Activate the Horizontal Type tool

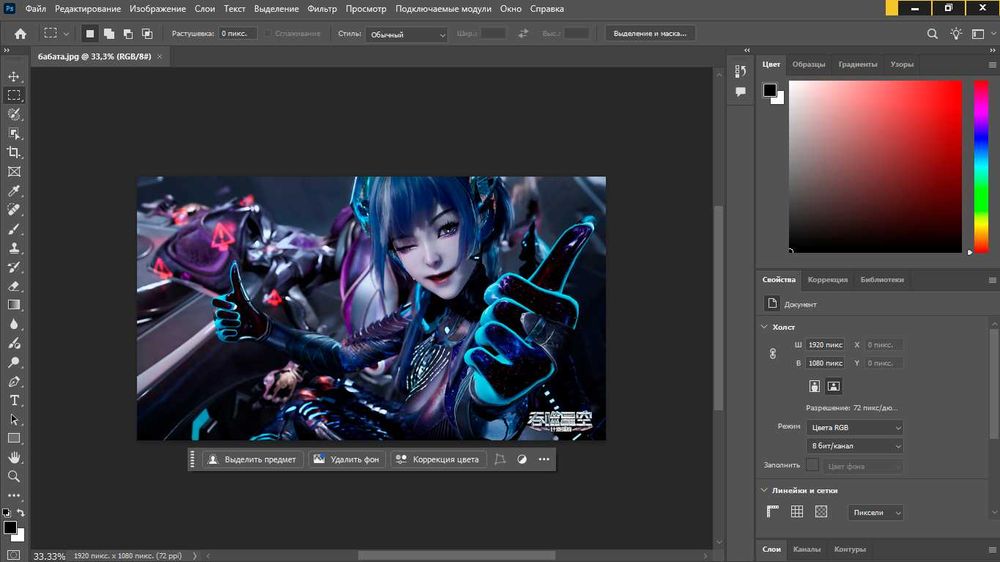click(x=14, y=400)
